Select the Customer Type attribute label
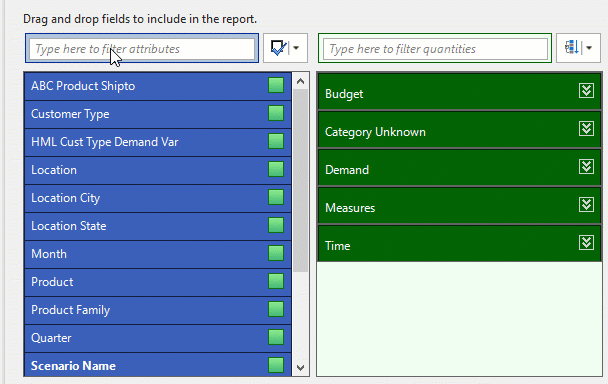 tap(70, 114)
